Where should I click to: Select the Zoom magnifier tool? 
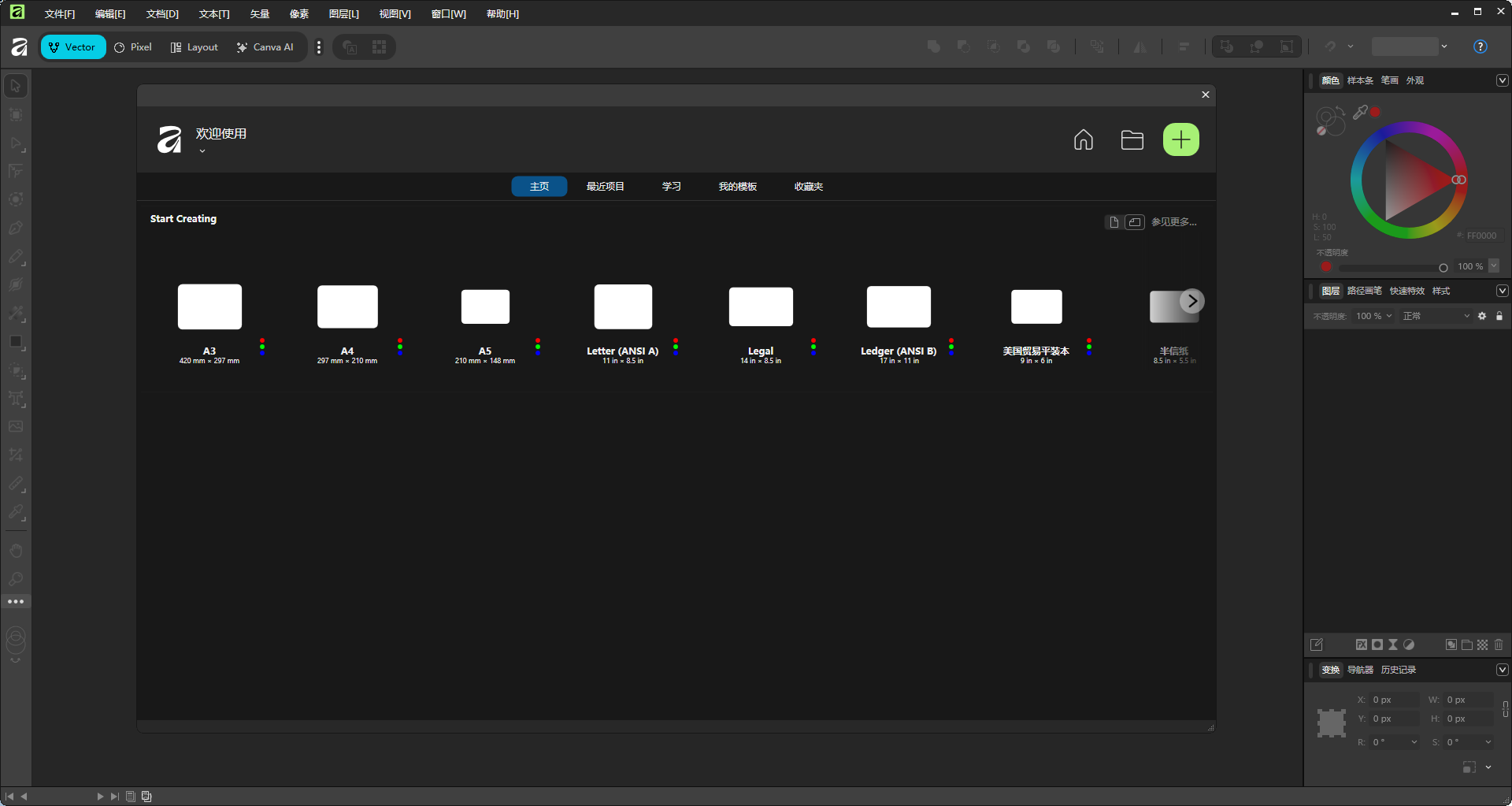[16, 579]
